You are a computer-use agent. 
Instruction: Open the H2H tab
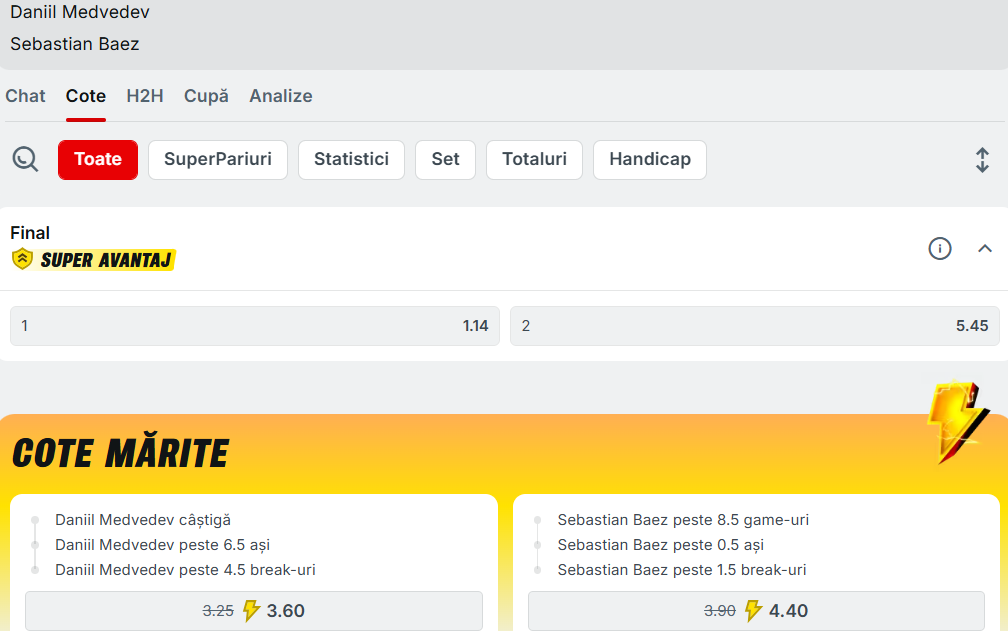click(x=145, y=96)
